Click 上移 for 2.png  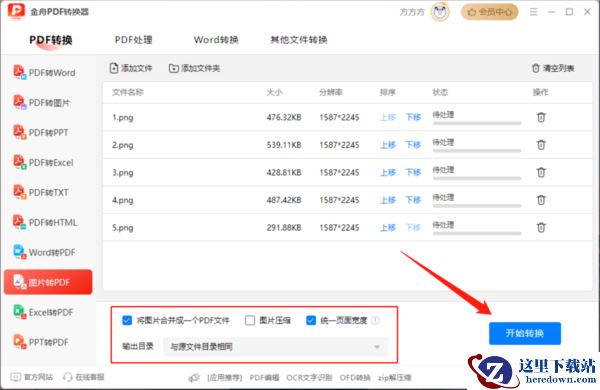pyautogui.click(x=388, y=145)
